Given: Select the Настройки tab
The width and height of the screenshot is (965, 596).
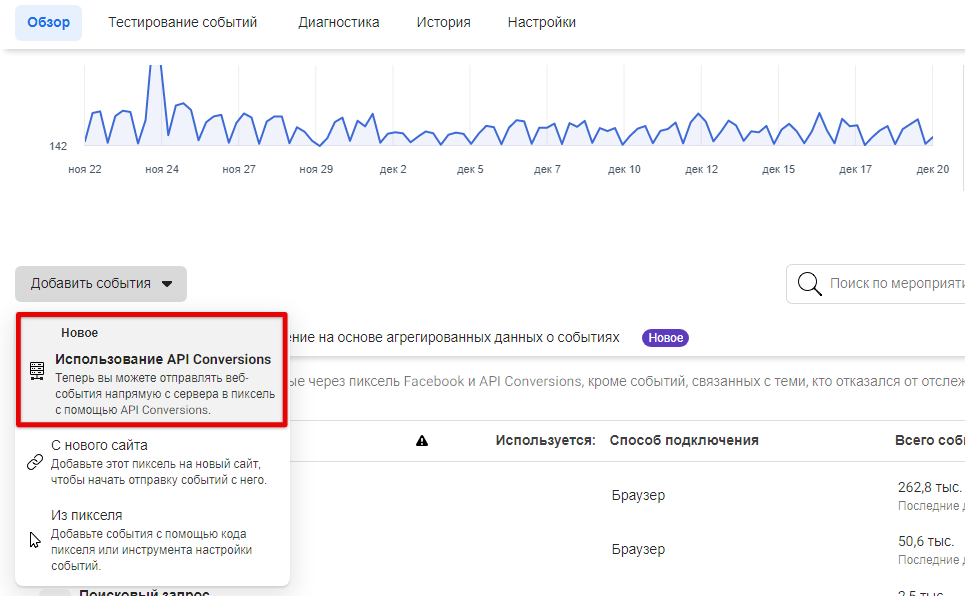Looking at the screenshot, I should (542, 22).
